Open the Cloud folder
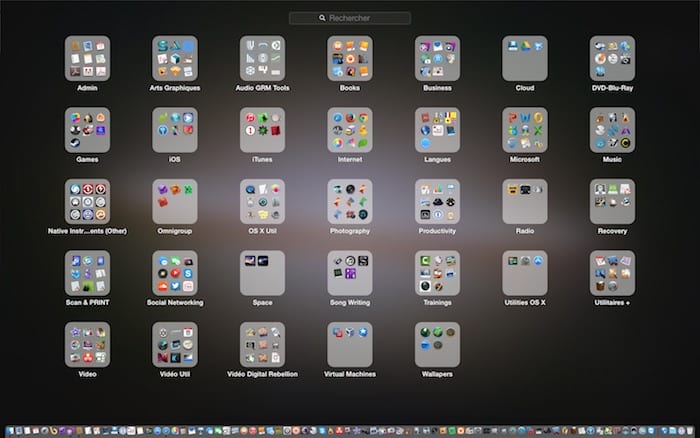This screenshot has width=700, height=438. click(x=525, y=58)
